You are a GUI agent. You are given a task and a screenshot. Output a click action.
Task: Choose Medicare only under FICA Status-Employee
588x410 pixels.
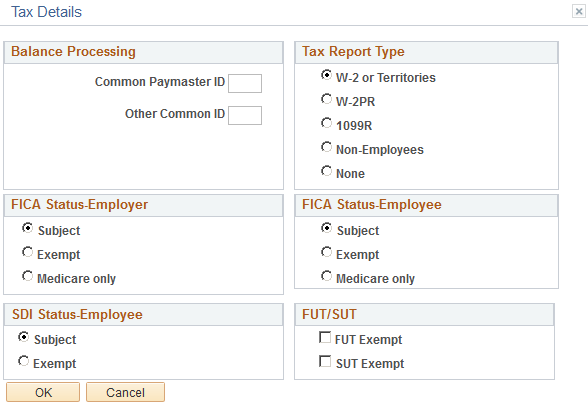[x=327, y=276]
